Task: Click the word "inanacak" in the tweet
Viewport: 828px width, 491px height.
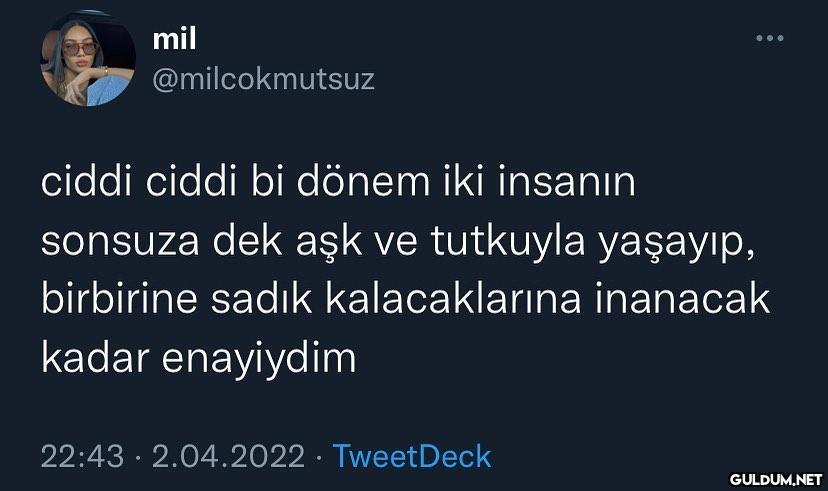Action: coord(683,299)
